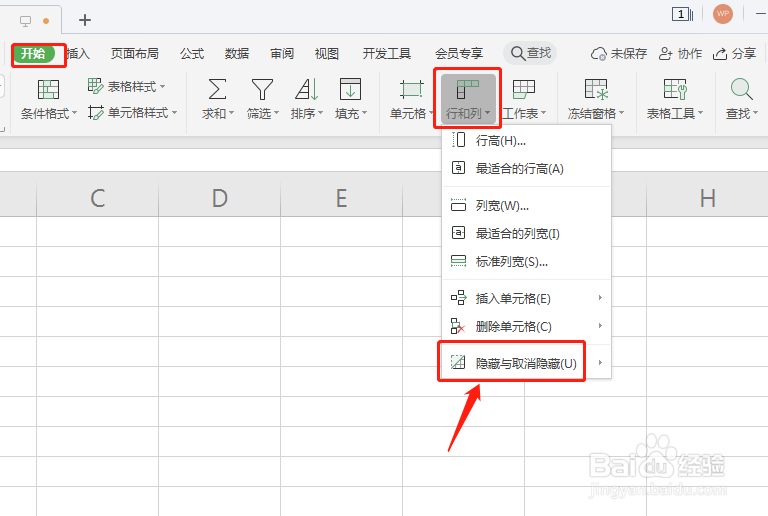Click the Worksheet (工作表) icon

(524, 90)
